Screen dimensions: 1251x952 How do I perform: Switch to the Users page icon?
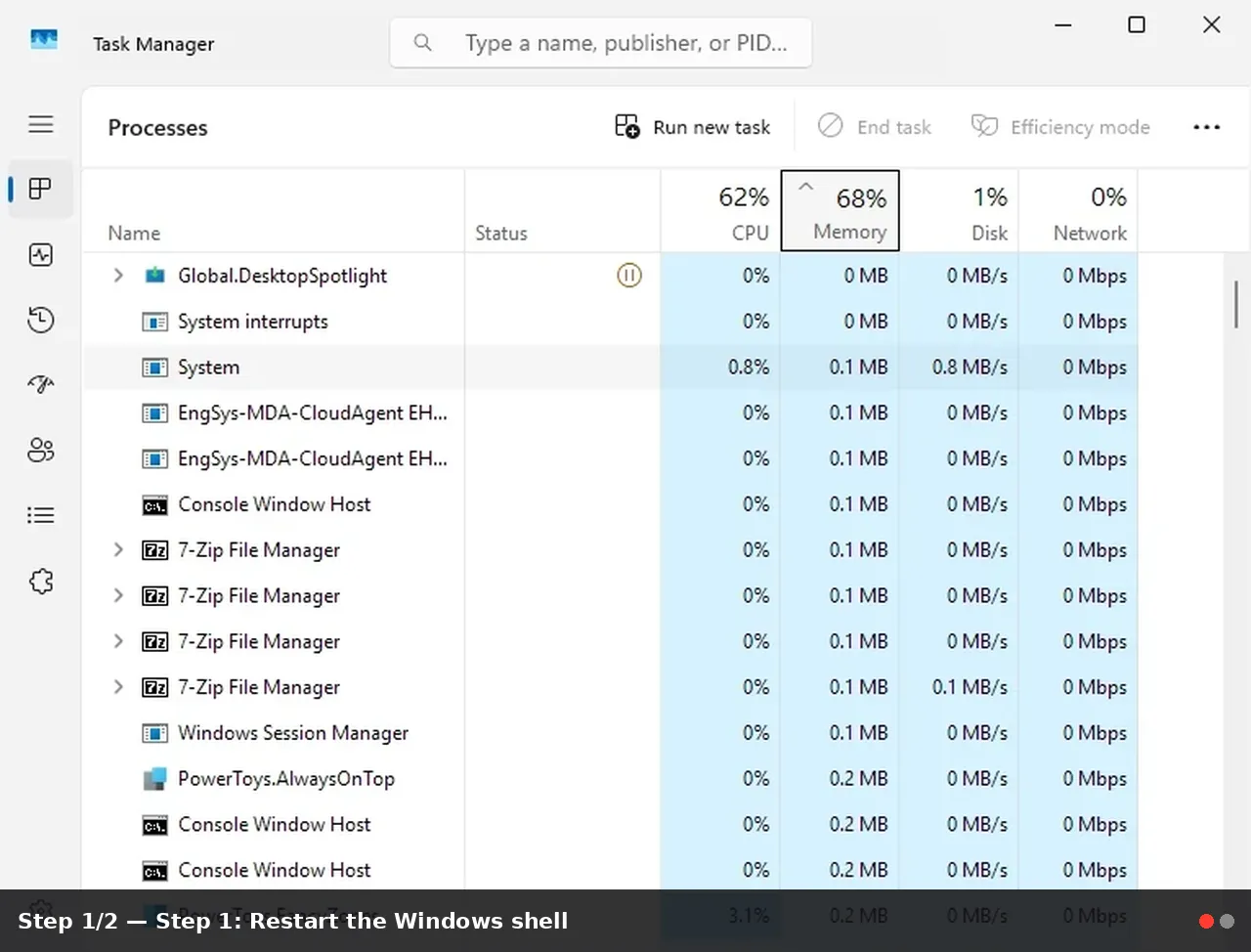tap(41, 450)
